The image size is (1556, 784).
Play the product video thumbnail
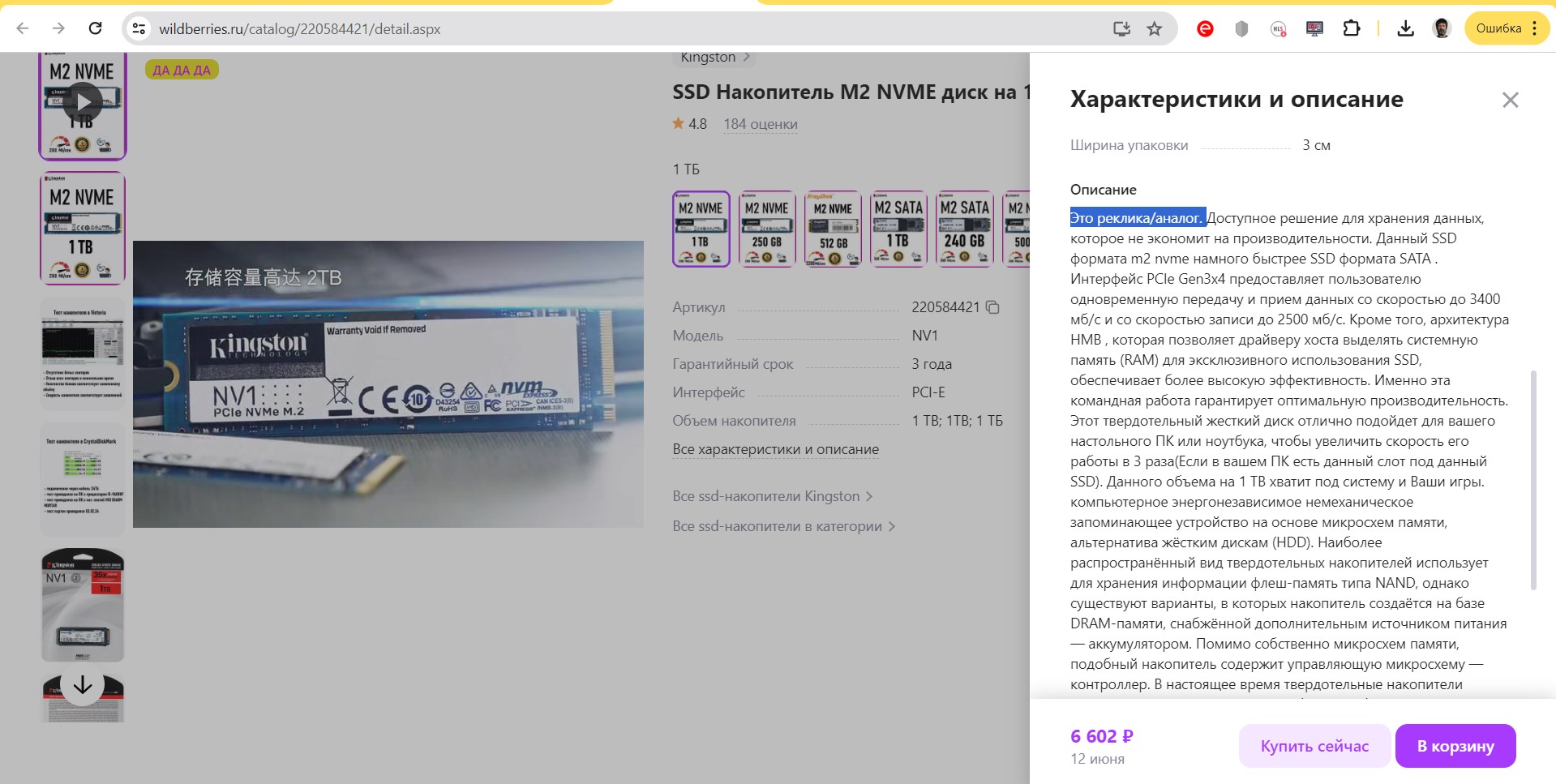pyautogui.click(x=83, y=103)
